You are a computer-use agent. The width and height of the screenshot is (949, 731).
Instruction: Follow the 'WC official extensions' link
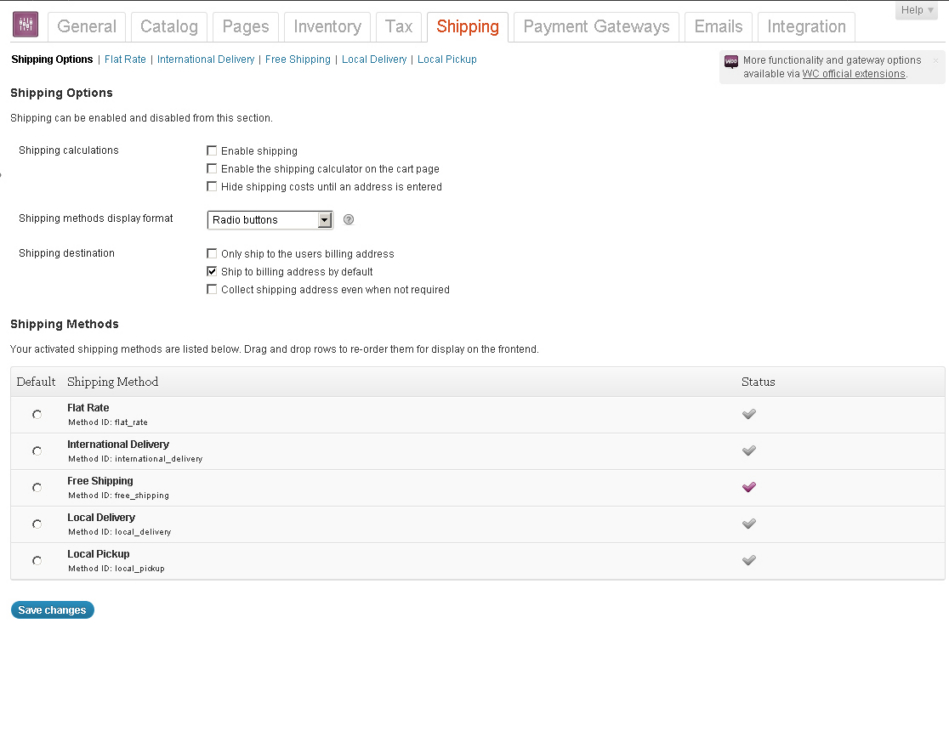pos(853,73)
